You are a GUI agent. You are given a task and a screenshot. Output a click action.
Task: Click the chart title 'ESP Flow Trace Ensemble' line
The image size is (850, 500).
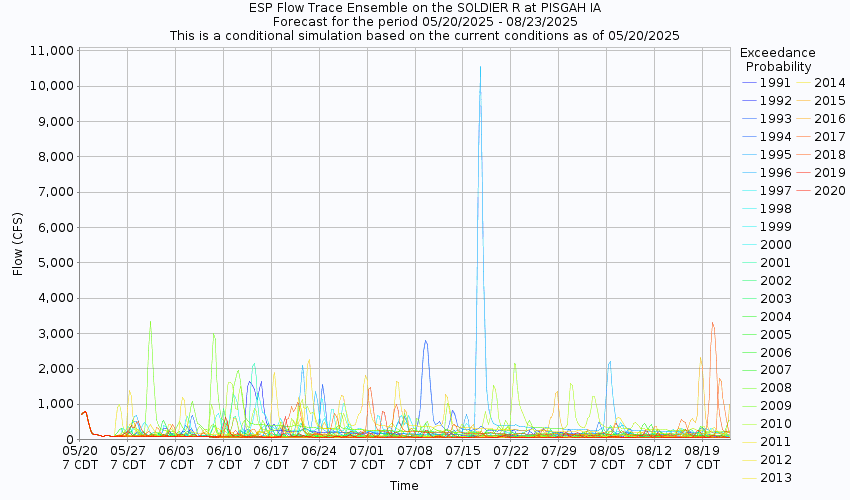pos(424,8)
